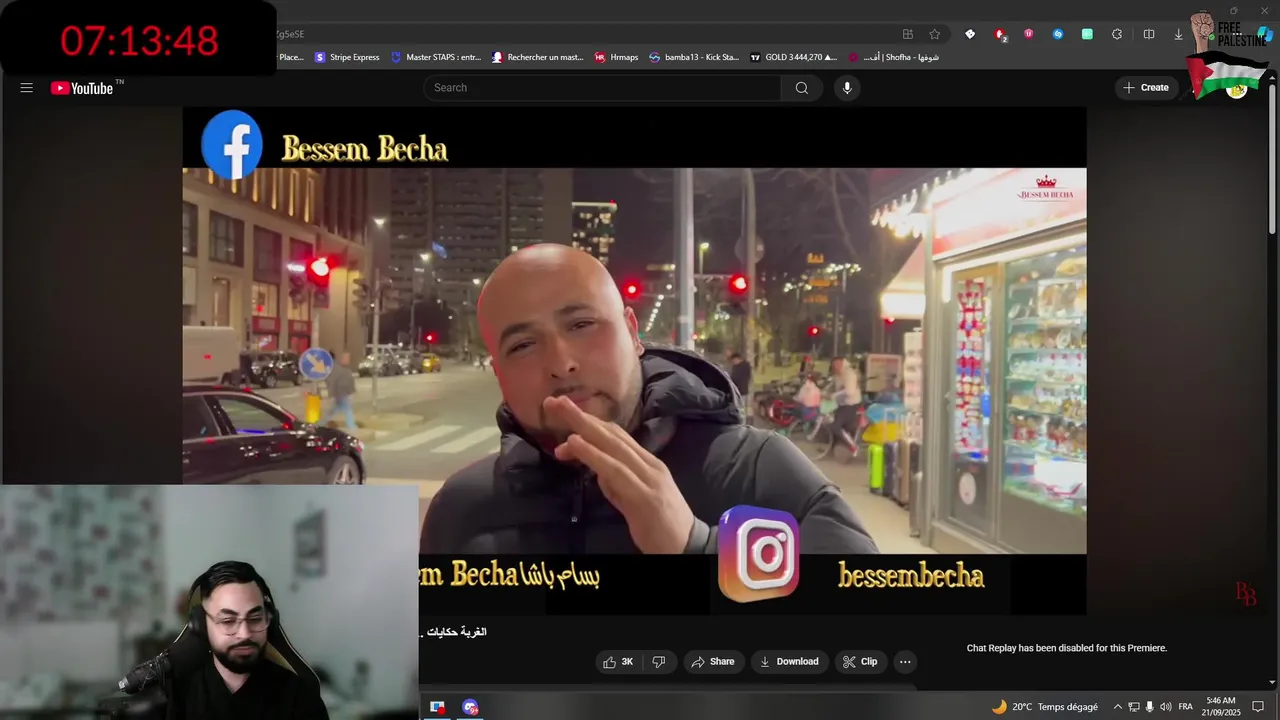1280x720 pixels.
Task: Click the video player to pause playback
Action: point(634,360)
